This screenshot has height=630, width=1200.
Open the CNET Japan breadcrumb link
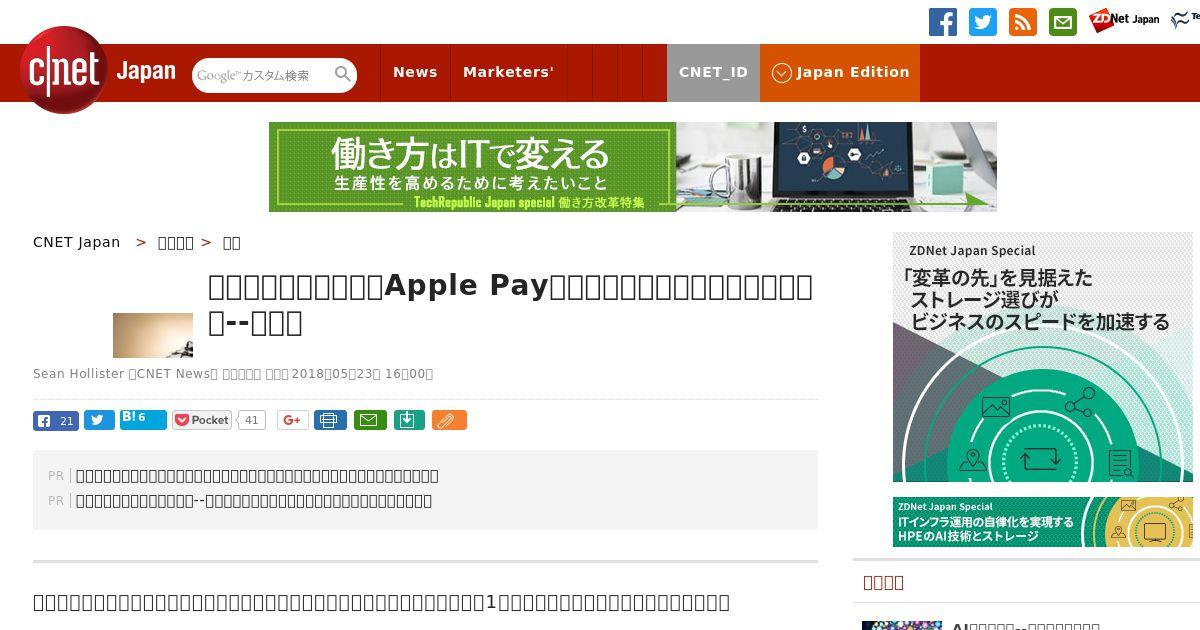pos(76,242)
